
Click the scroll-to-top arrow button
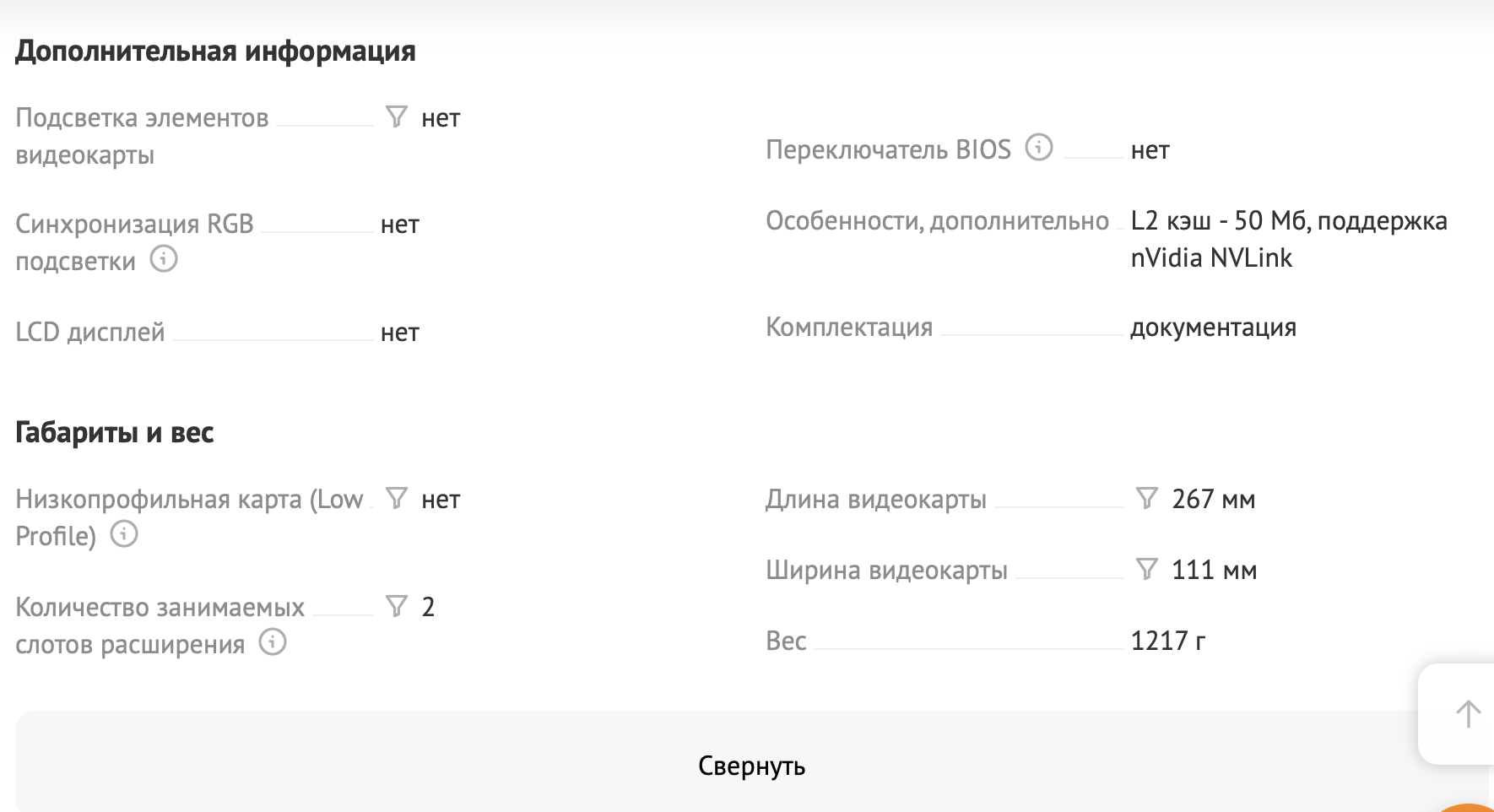coord(1467,714)
